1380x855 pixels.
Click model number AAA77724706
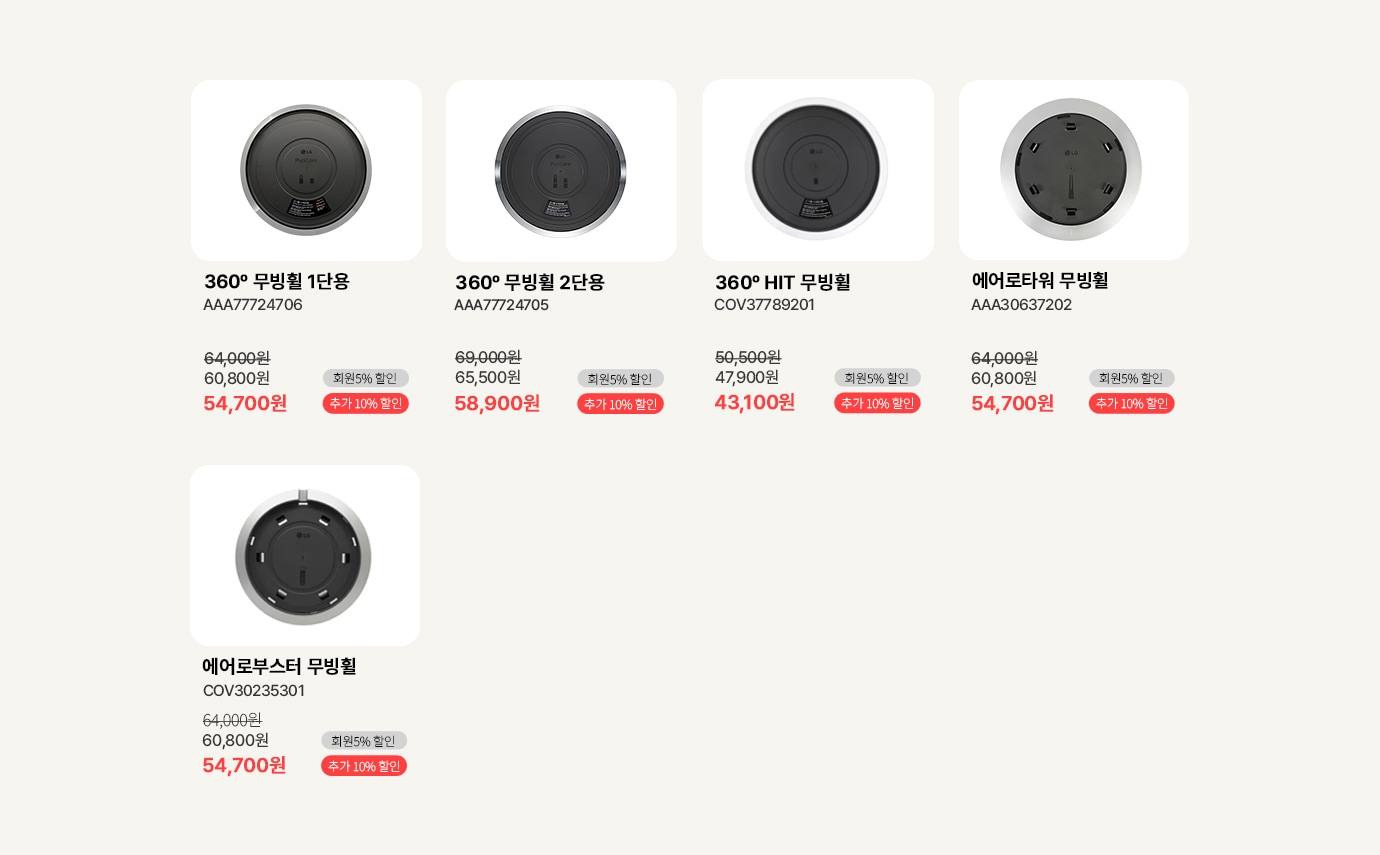click(x=253, y=305)
